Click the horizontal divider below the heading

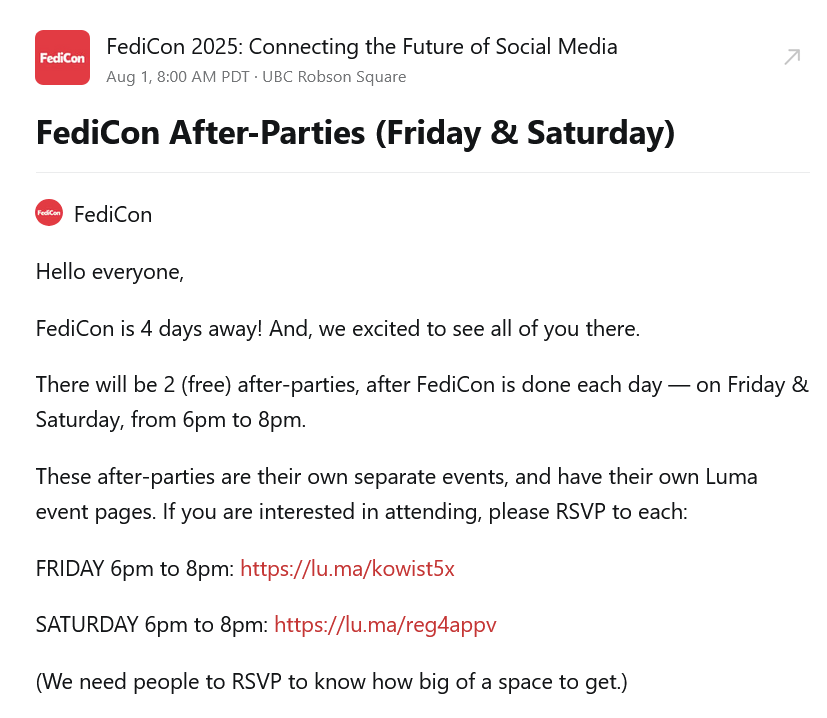[422, 172]
